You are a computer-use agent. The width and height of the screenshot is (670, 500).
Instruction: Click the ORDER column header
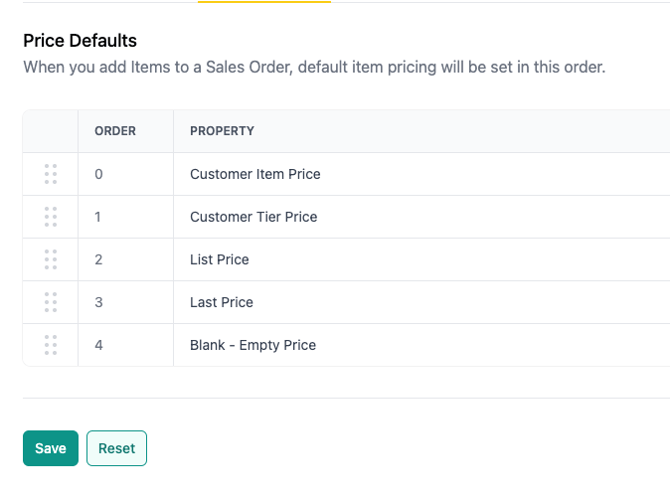click(x=115, y=131)
